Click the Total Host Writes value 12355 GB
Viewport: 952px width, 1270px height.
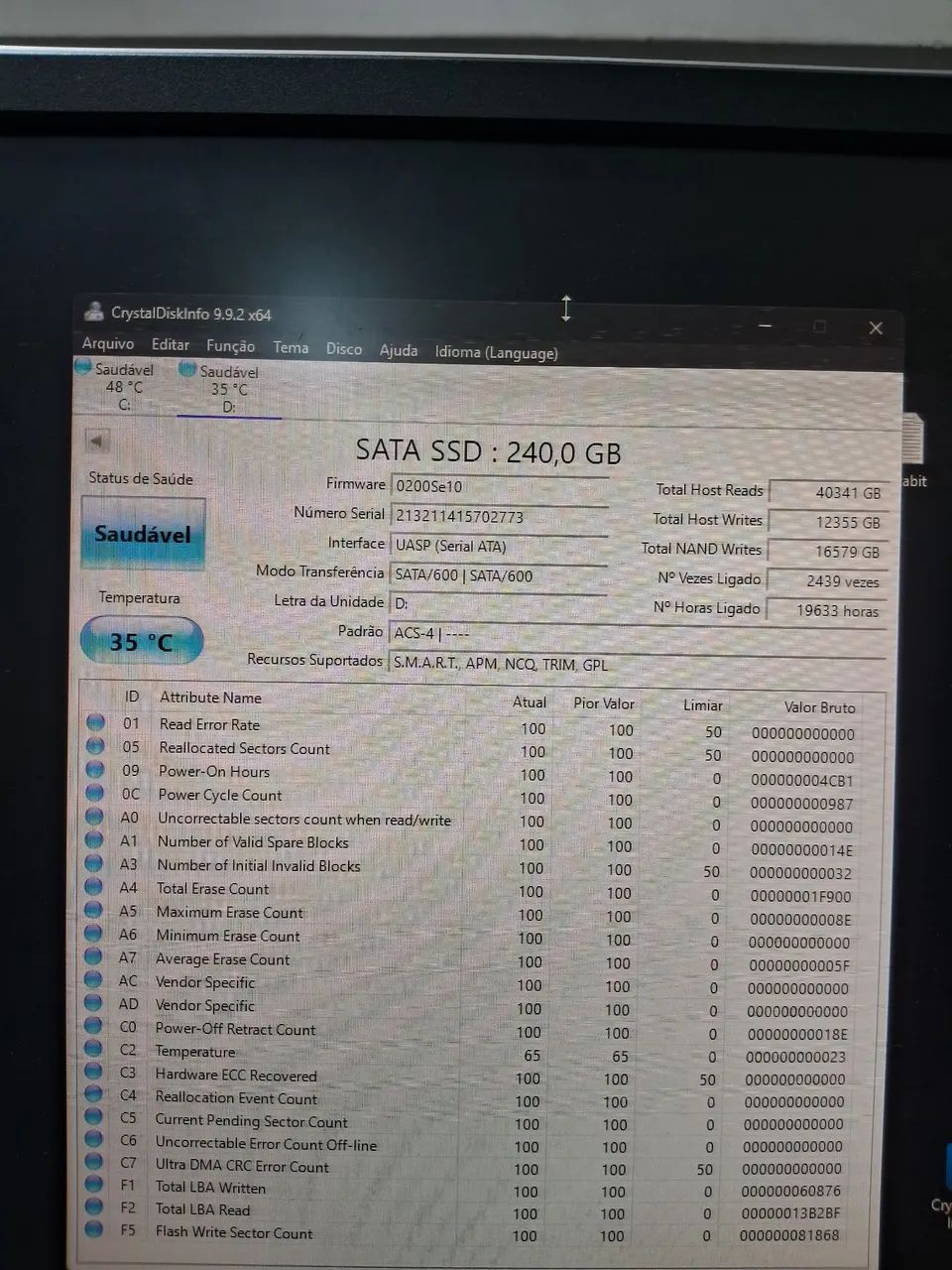(827, 522)
